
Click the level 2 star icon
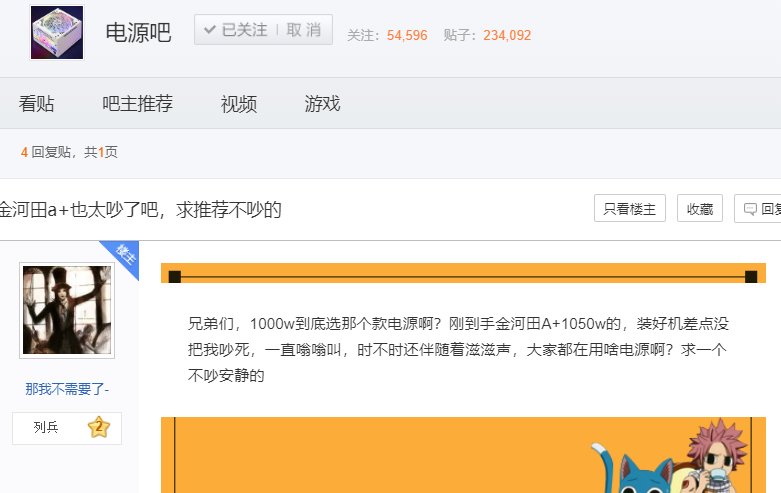pos(99,427)
